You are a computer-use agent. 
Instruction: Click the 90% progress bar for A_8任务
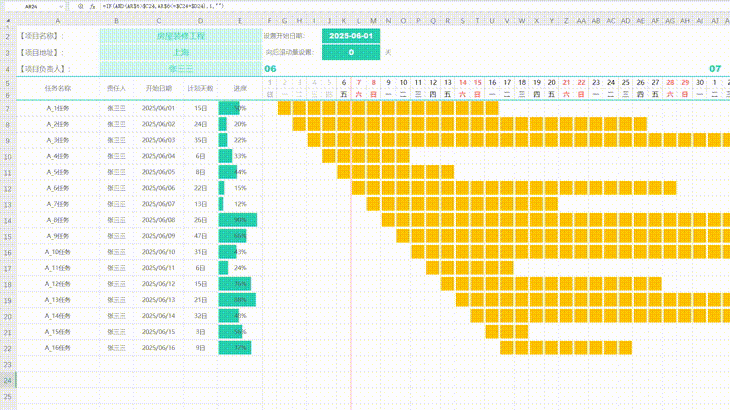tap(238, 220)
